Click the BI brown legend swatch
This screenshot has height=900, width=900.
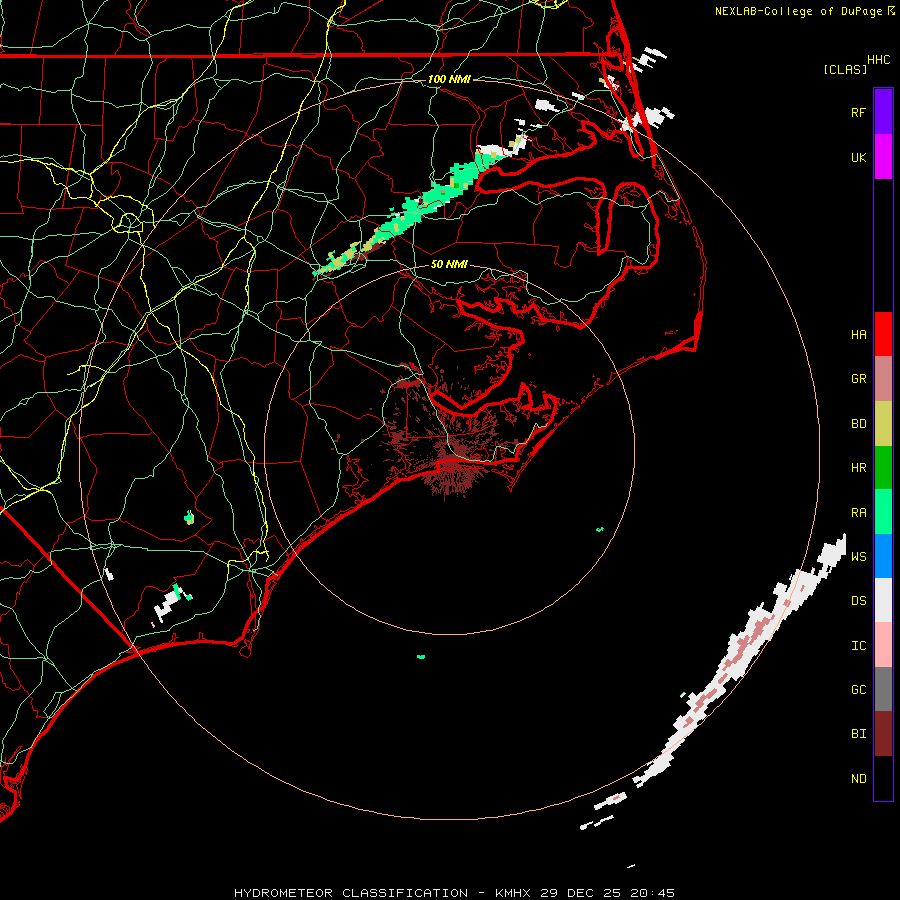883,734
